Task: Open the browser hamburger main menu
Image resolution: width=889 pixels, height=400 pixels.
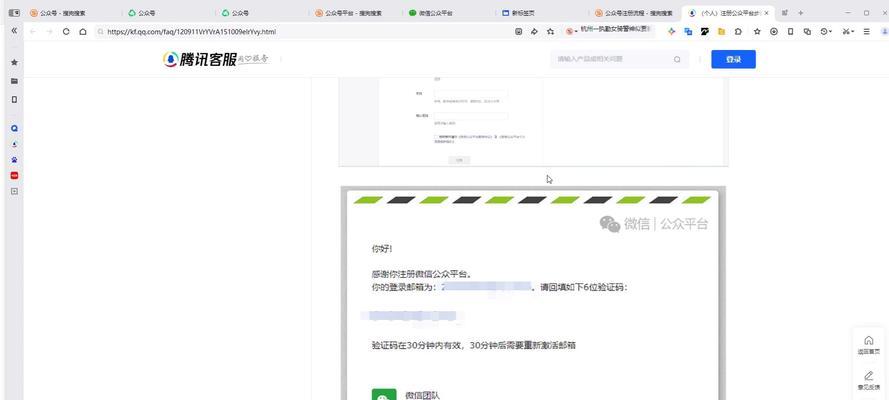Action: (866, 32)
